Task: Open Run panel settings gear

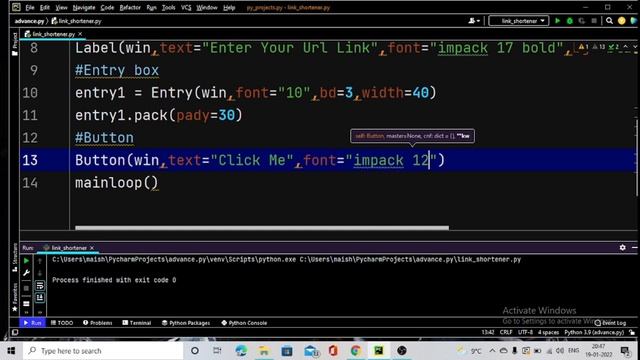Action: pyautogui.click(x=622, y=247)
